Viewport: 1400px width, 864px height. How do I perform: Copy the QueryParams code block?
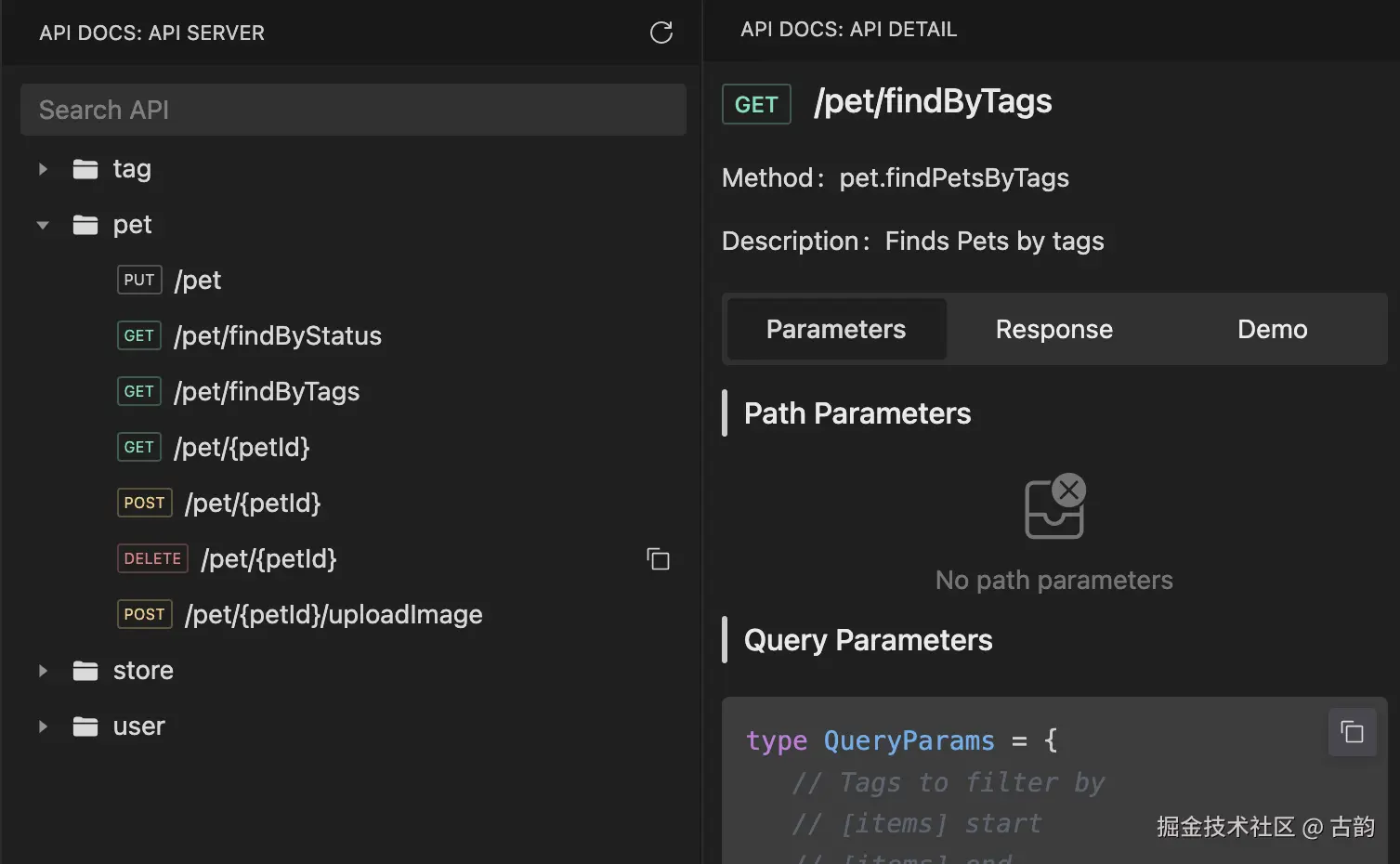(1352, 732)
